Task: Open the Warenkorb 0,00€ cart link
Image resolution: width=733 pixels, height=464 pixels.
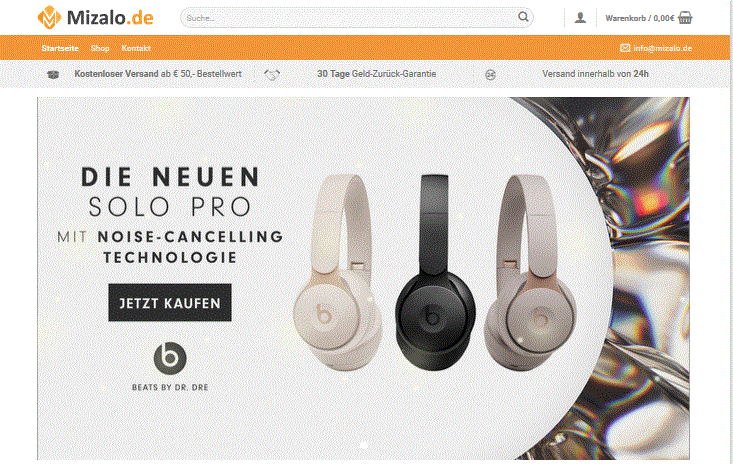Action: pyautogui.click(x=640, y=18)
